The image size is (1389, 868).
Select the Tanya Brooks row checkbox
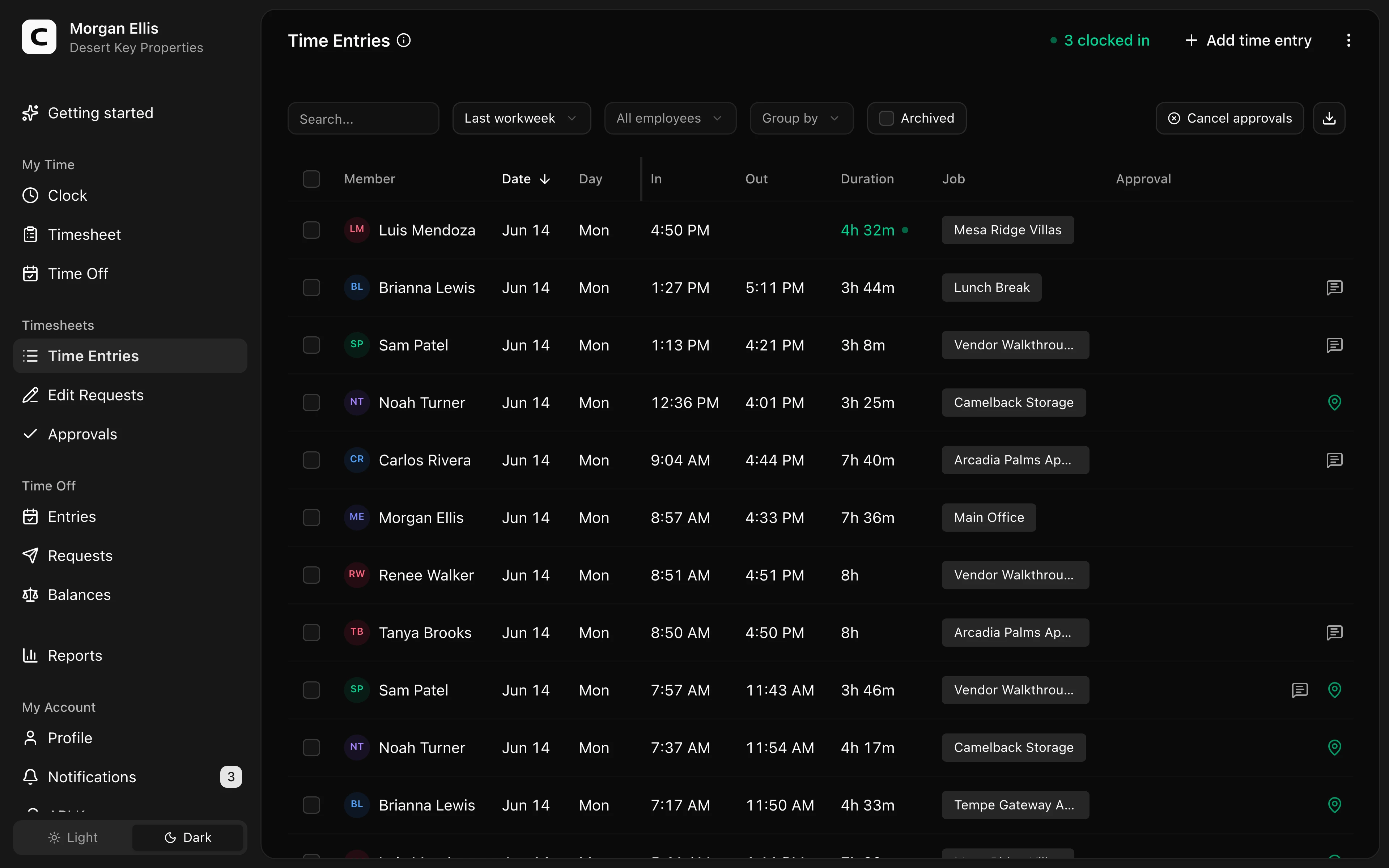click(x=311, y=633)
